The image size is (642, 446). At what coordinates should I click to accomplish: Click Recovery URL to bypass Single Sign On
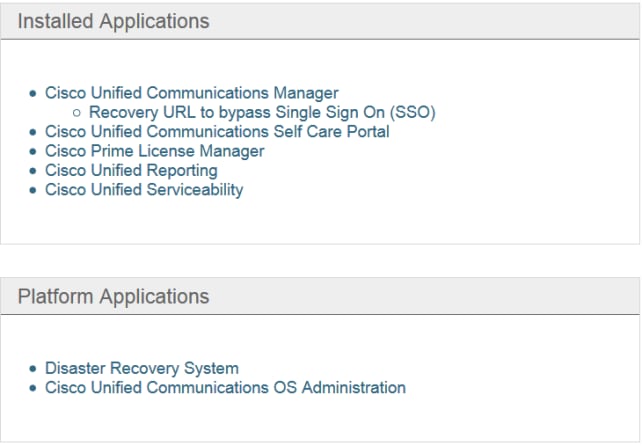tap(262, 112)
